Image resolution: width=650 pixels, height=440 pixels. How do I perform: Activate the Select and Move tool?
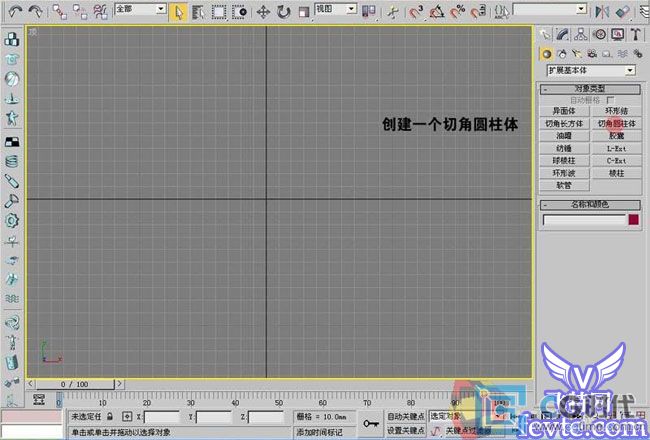tap(263, 12)
